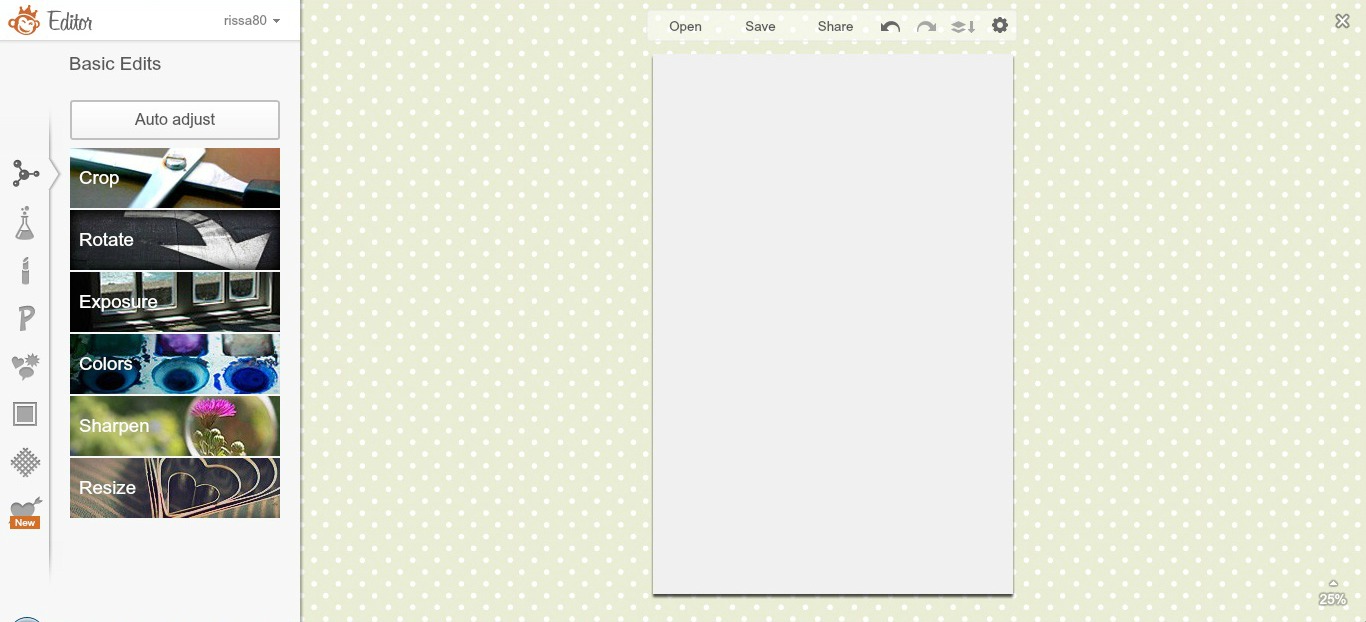
Task: Select the Sharpen tool
Action: point(175,426)
